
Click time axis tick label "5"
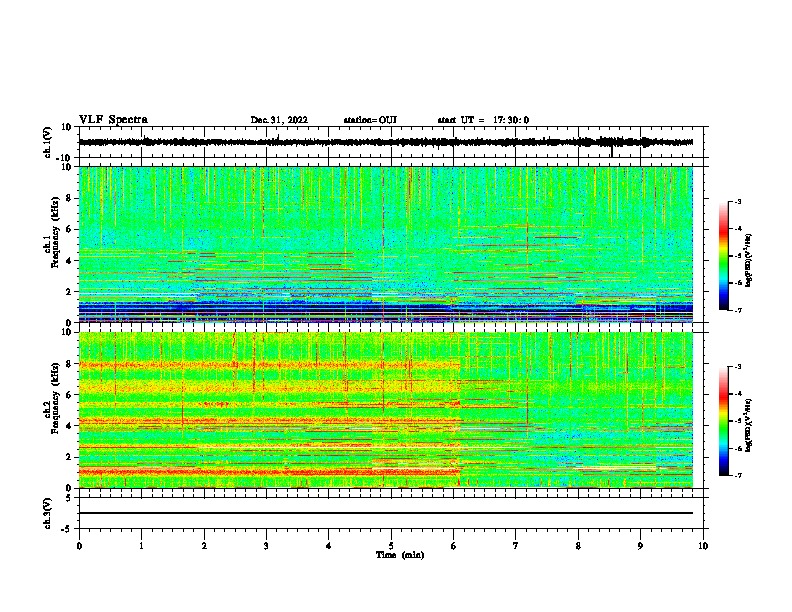point(391,546)
